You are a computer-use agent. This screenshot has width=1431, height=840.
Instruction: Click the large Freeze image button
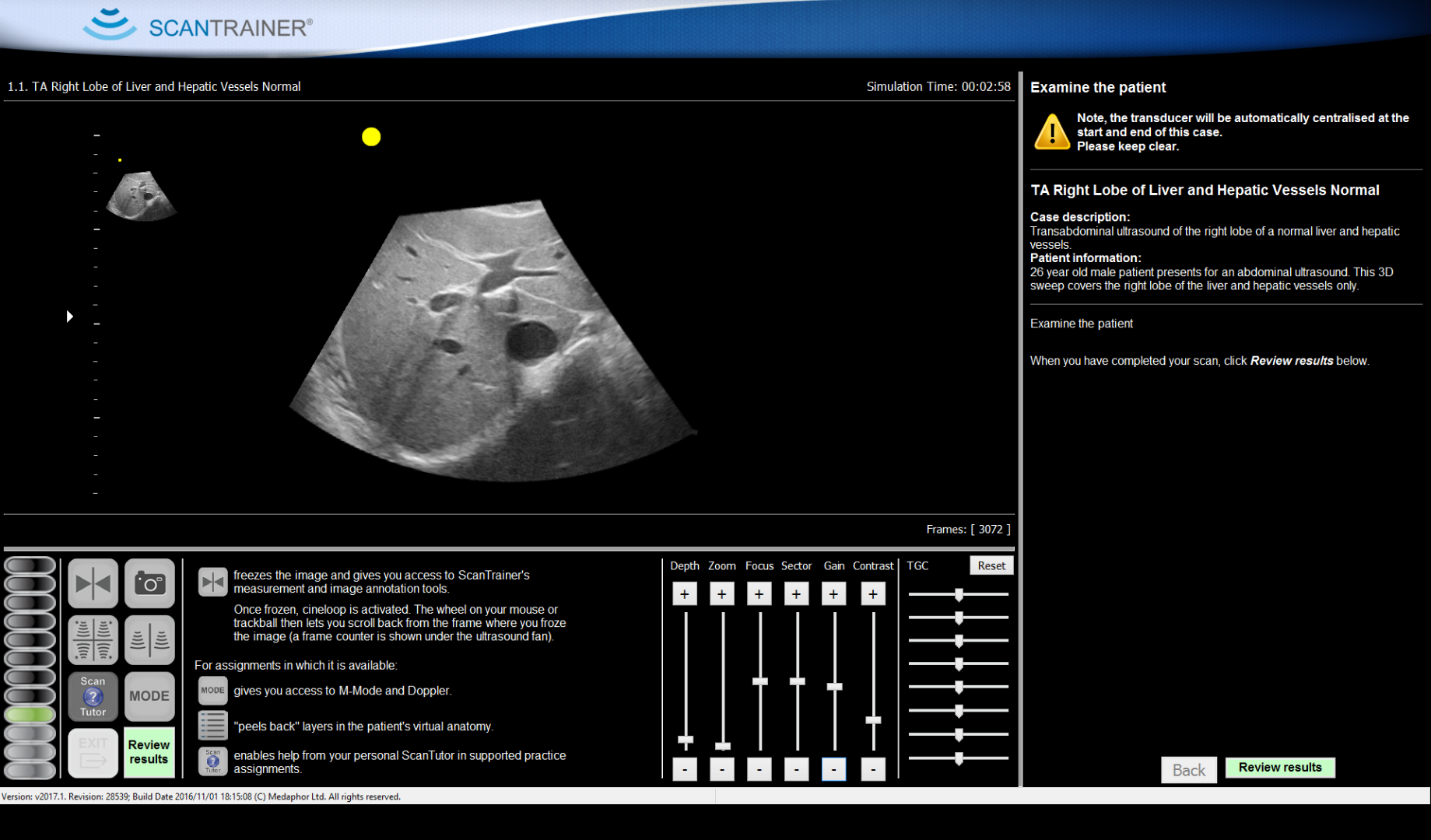93,583
